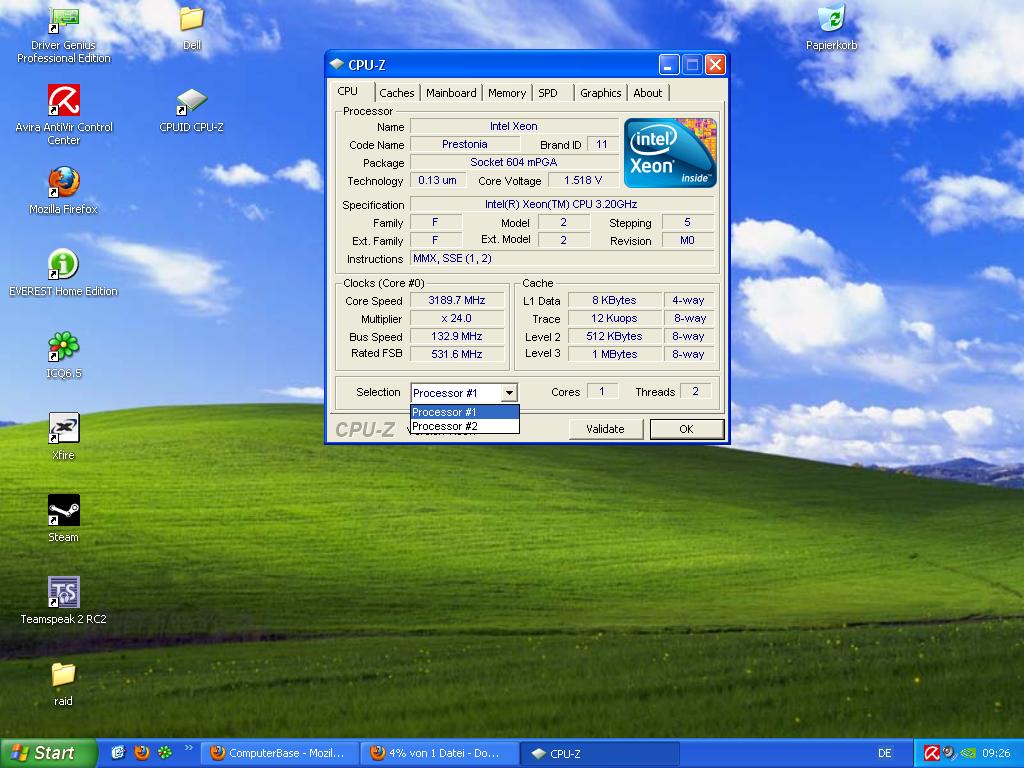Open Teamspeak 2 RC2 shortcut

pos(63,600)
